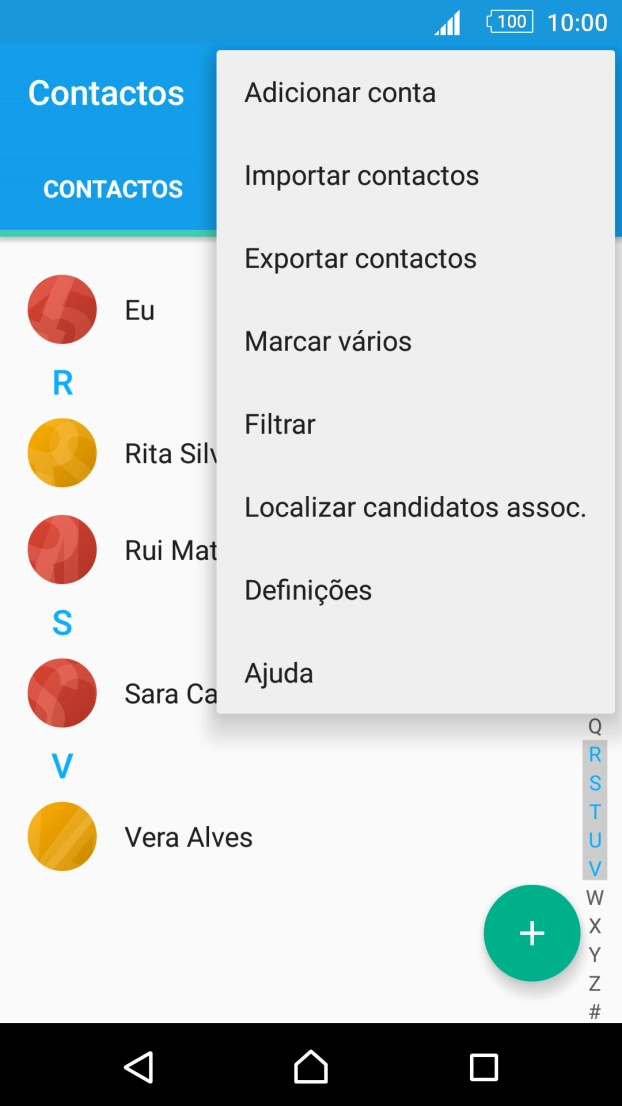Tap the home navigation icon
The height and width of the screenshot is (1106, 622).
310,1066
